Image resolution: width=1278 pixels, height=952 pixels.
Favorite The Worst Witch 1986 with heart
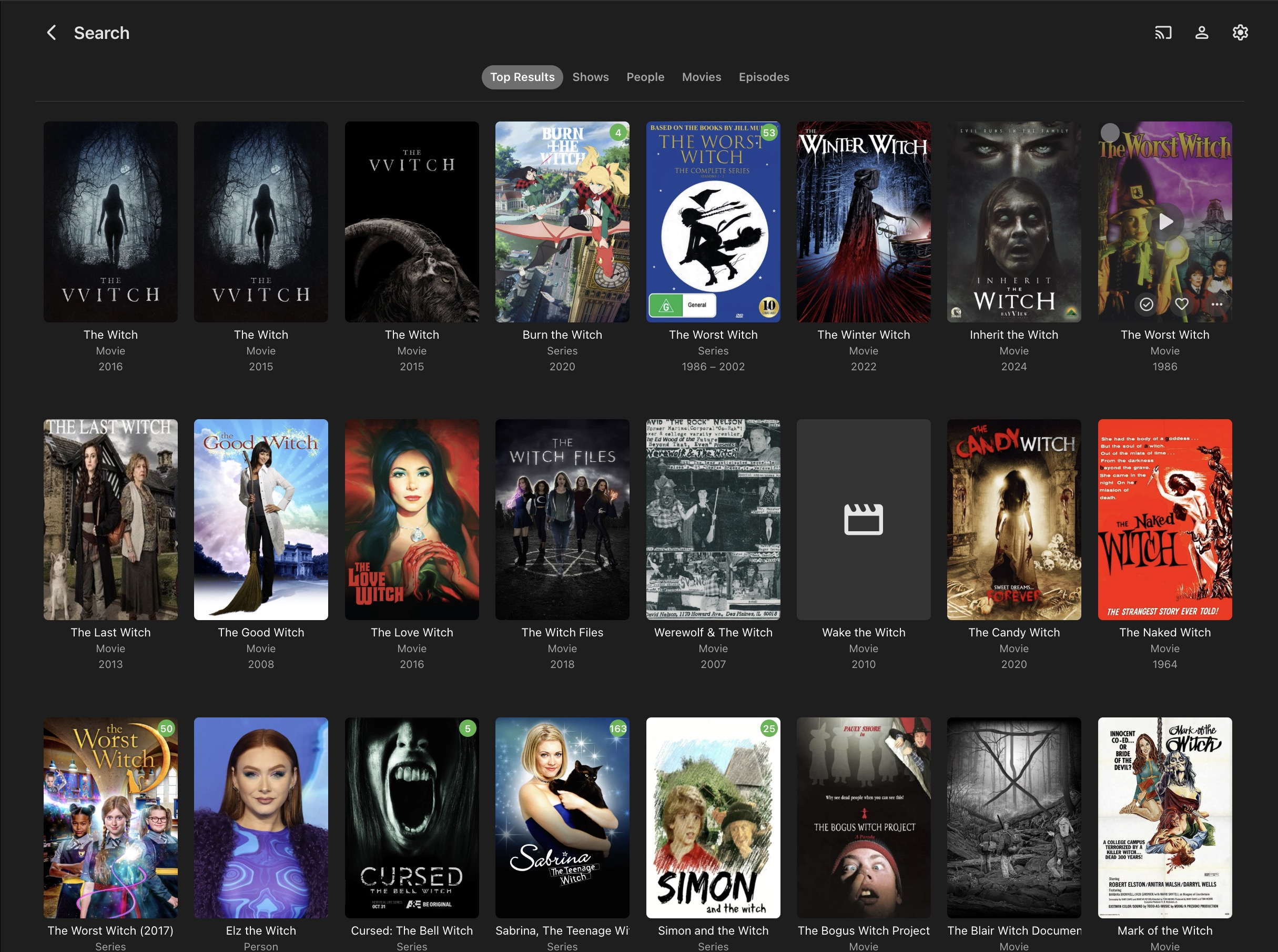click(1181, 304)
